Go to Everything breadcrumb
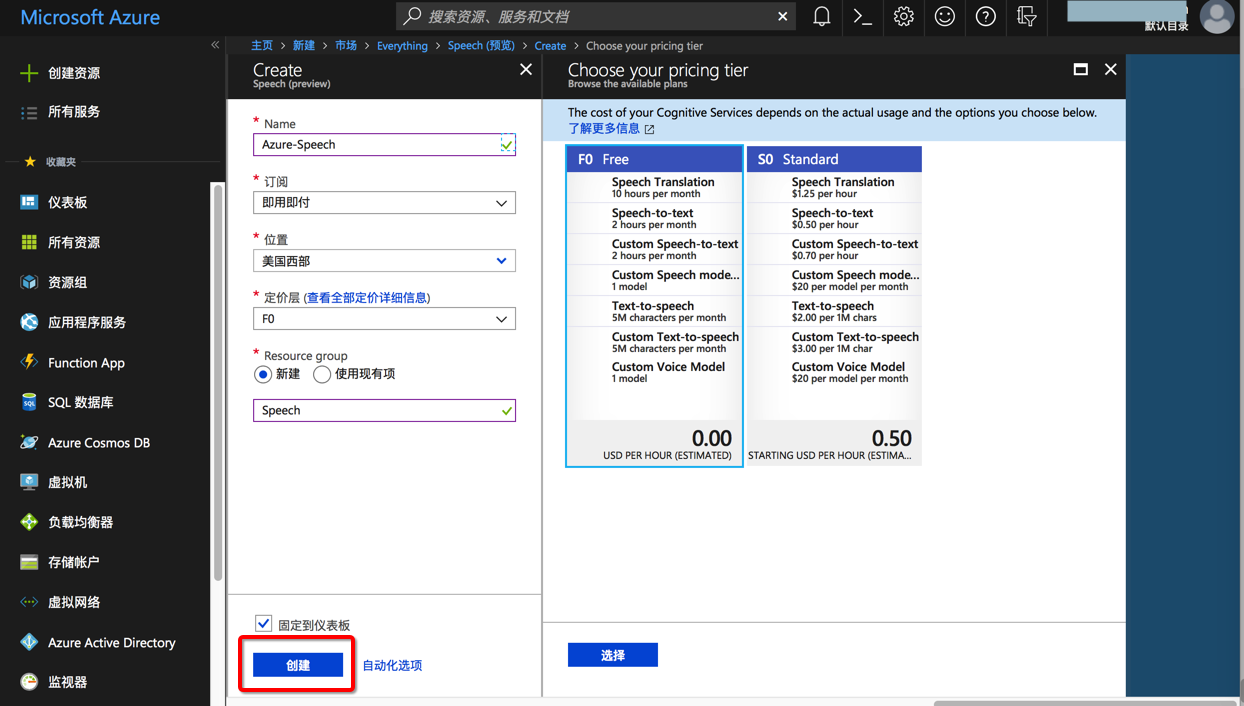This screenshot has width=1244, height=706. (x=402, y=46)
